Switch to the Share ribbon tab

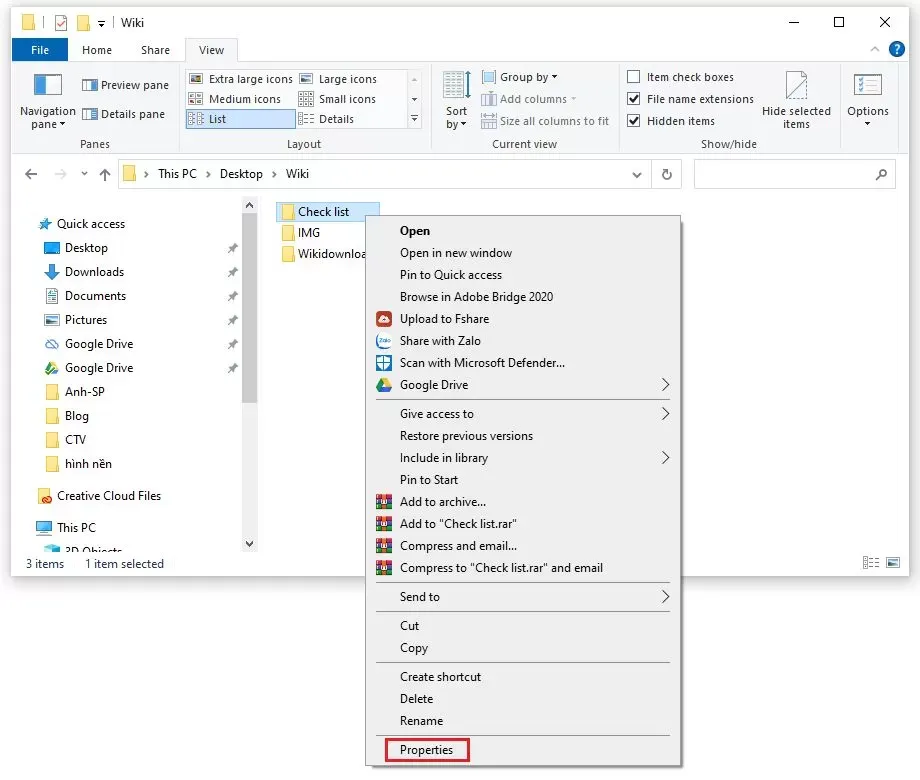pos(155,50)
